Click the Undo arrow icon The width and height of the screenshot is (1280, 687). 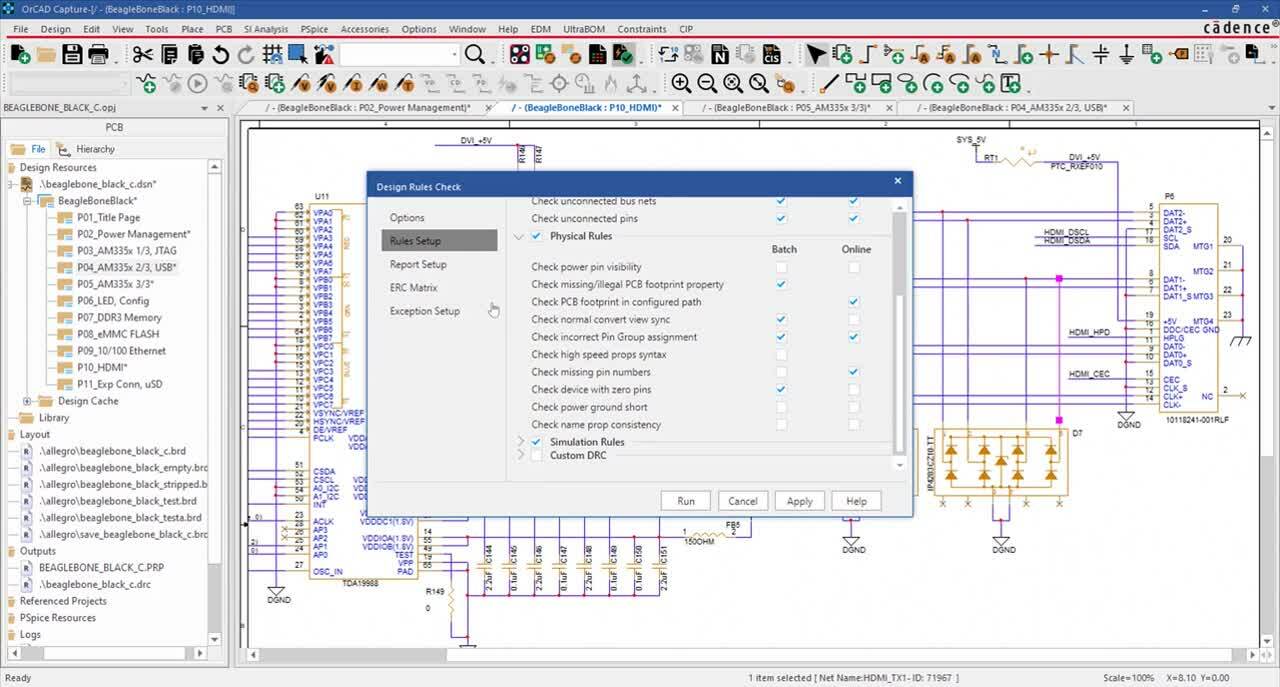[x=221, y=54]
